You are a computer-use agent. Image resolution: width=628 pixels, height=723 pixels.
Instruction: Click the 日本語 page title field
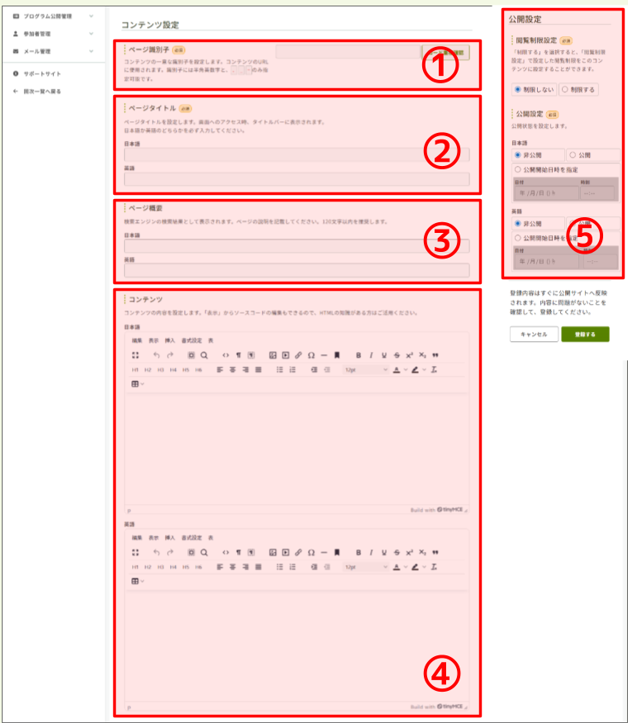(x=297, y=154)
